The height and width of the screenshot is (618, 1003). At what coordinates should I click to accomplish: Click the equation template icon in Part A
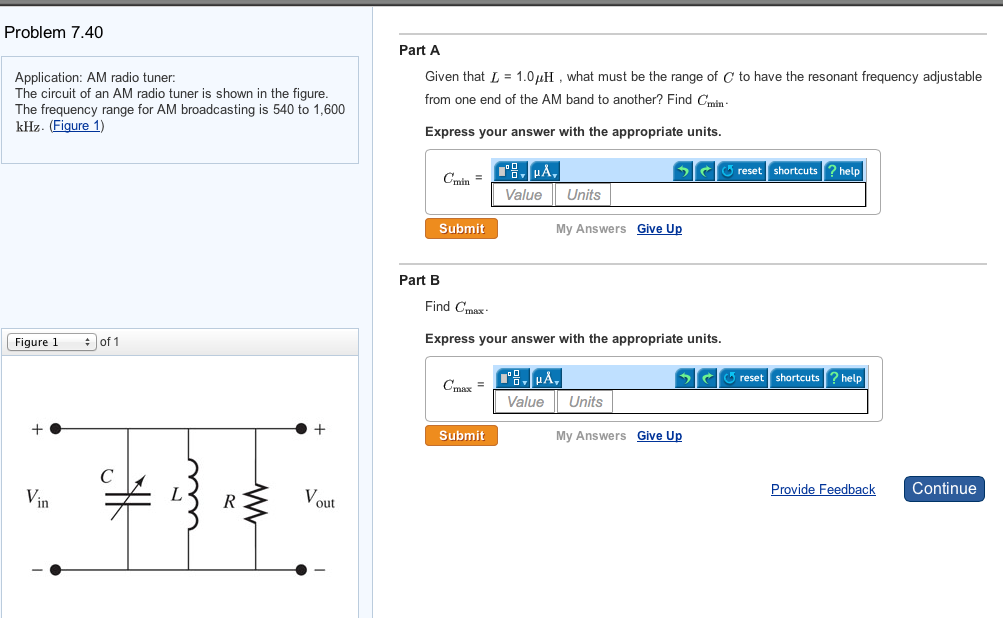tap(509, 170)
